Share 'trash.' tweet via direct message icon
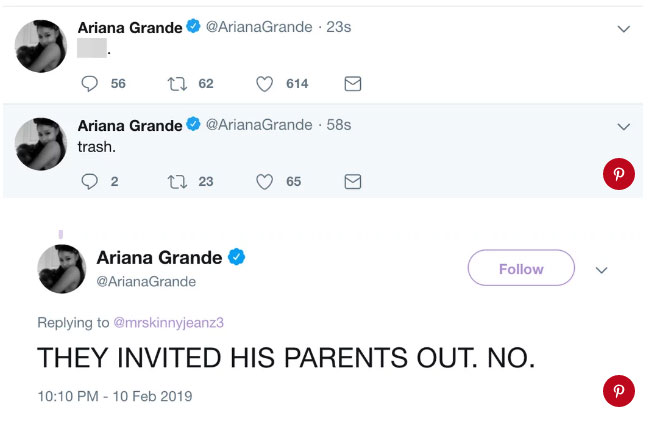 [352, 181]
